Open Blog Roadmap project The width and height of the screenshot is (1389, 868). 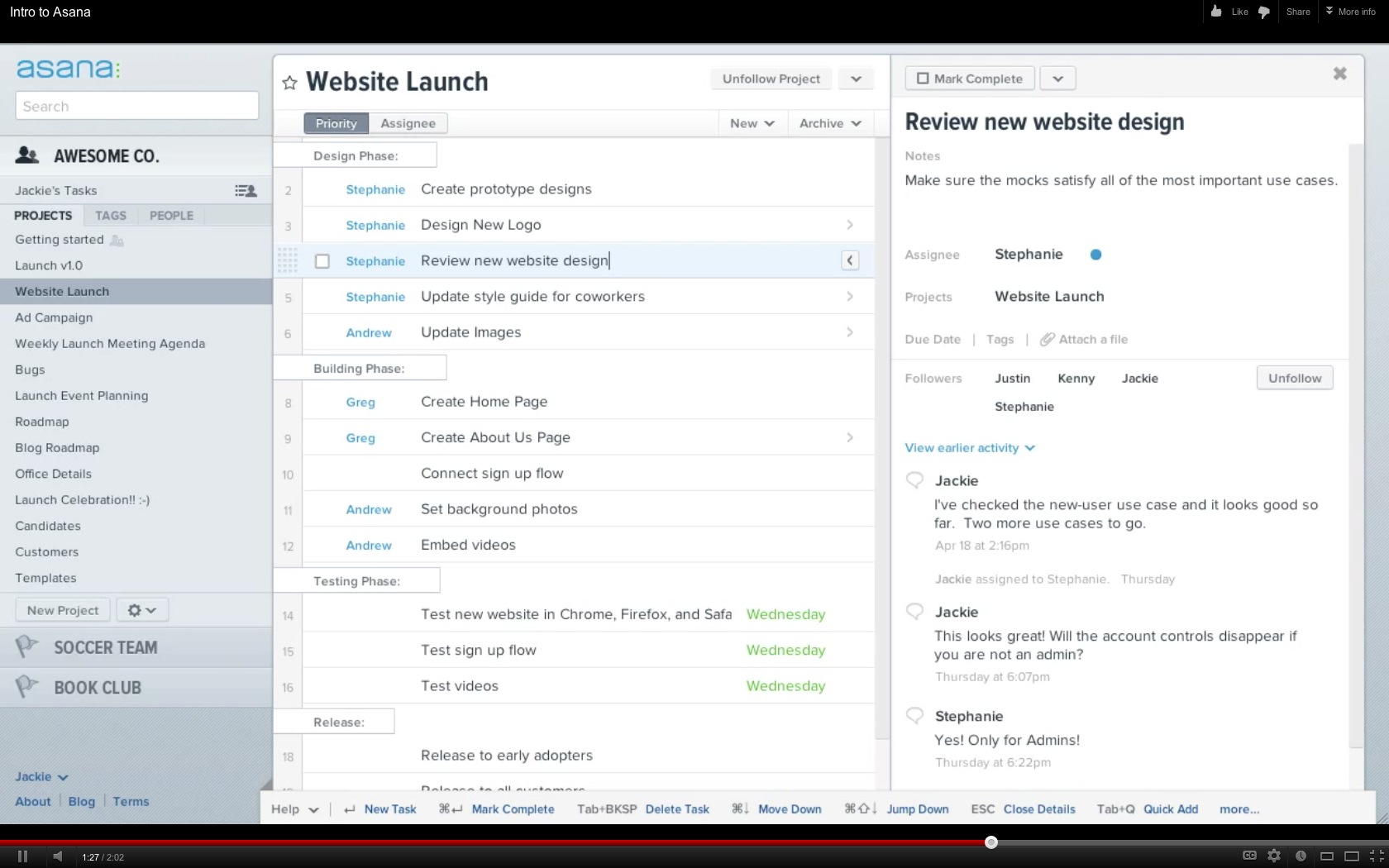[57, 447]
